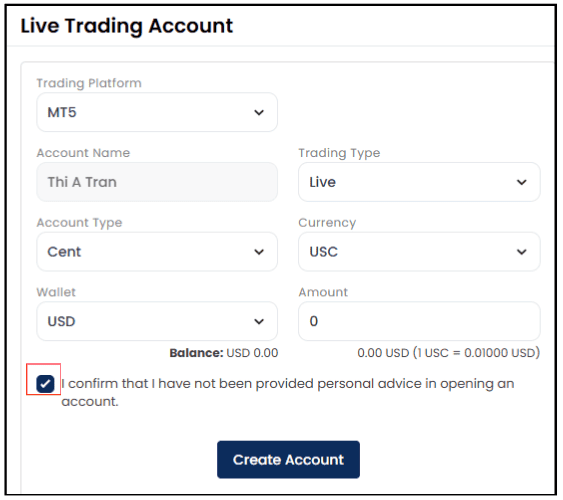Open the MT5 trading platform dropdown
The width and height of the screenshot is (563, 500).
point(157,112)
